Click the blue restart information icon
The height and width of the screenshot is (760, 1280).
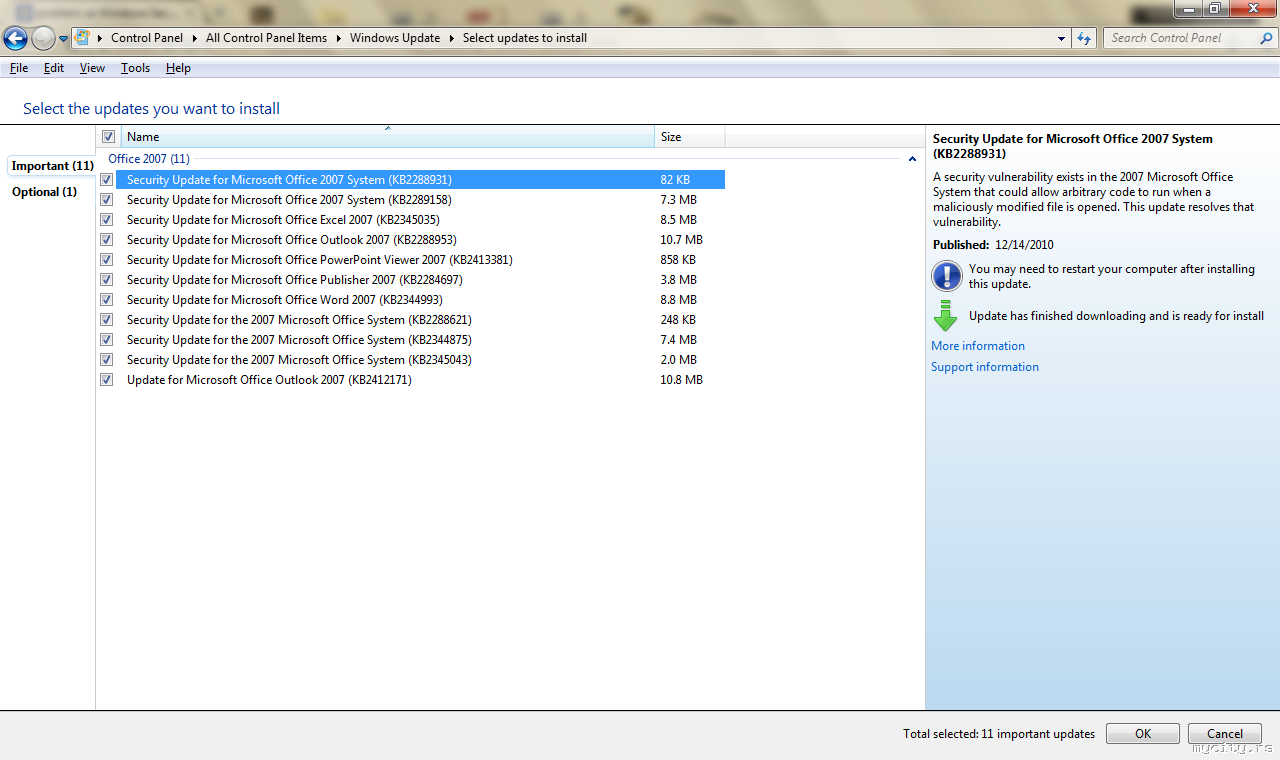tap(946, 276)
